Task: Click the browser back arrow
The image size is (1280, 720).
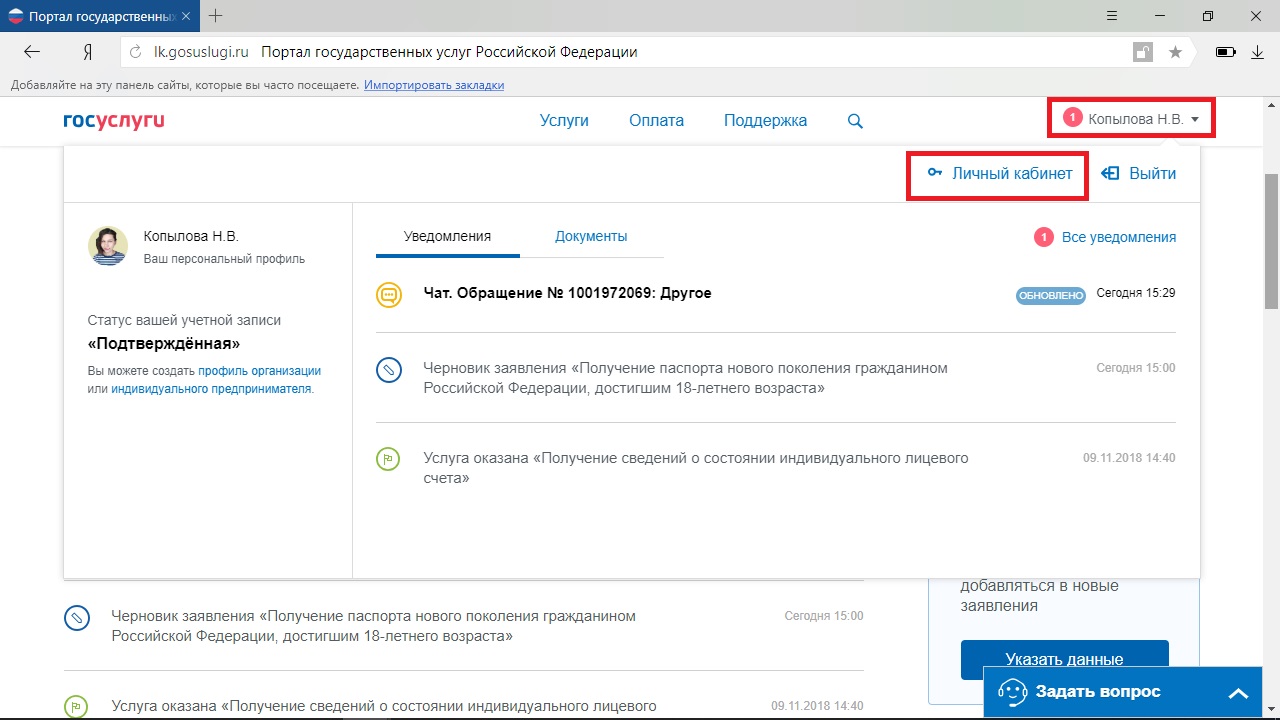Action: pyautogui.click(x=32, y=52)
